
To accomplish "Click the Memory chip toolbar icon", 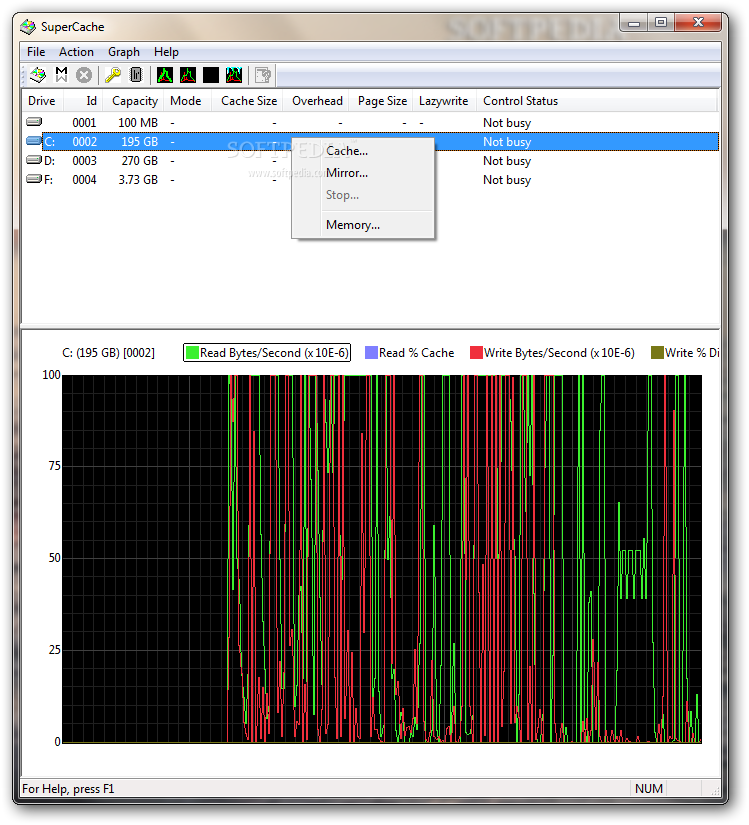I will click(x=136, y=75).
